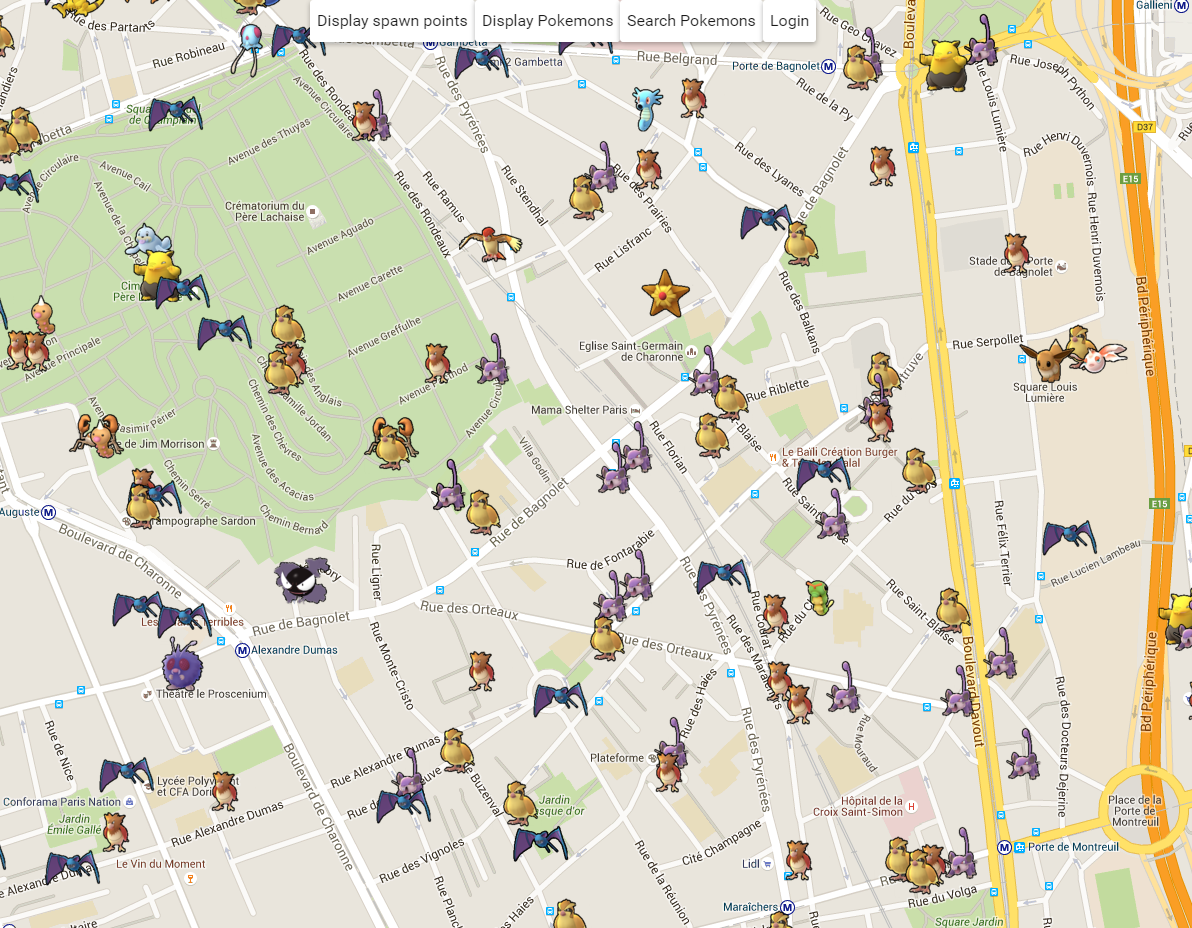Click the Square Louis Lumière label
The height and width of the screenshot is (928, 1192).
click(1045, 392)
